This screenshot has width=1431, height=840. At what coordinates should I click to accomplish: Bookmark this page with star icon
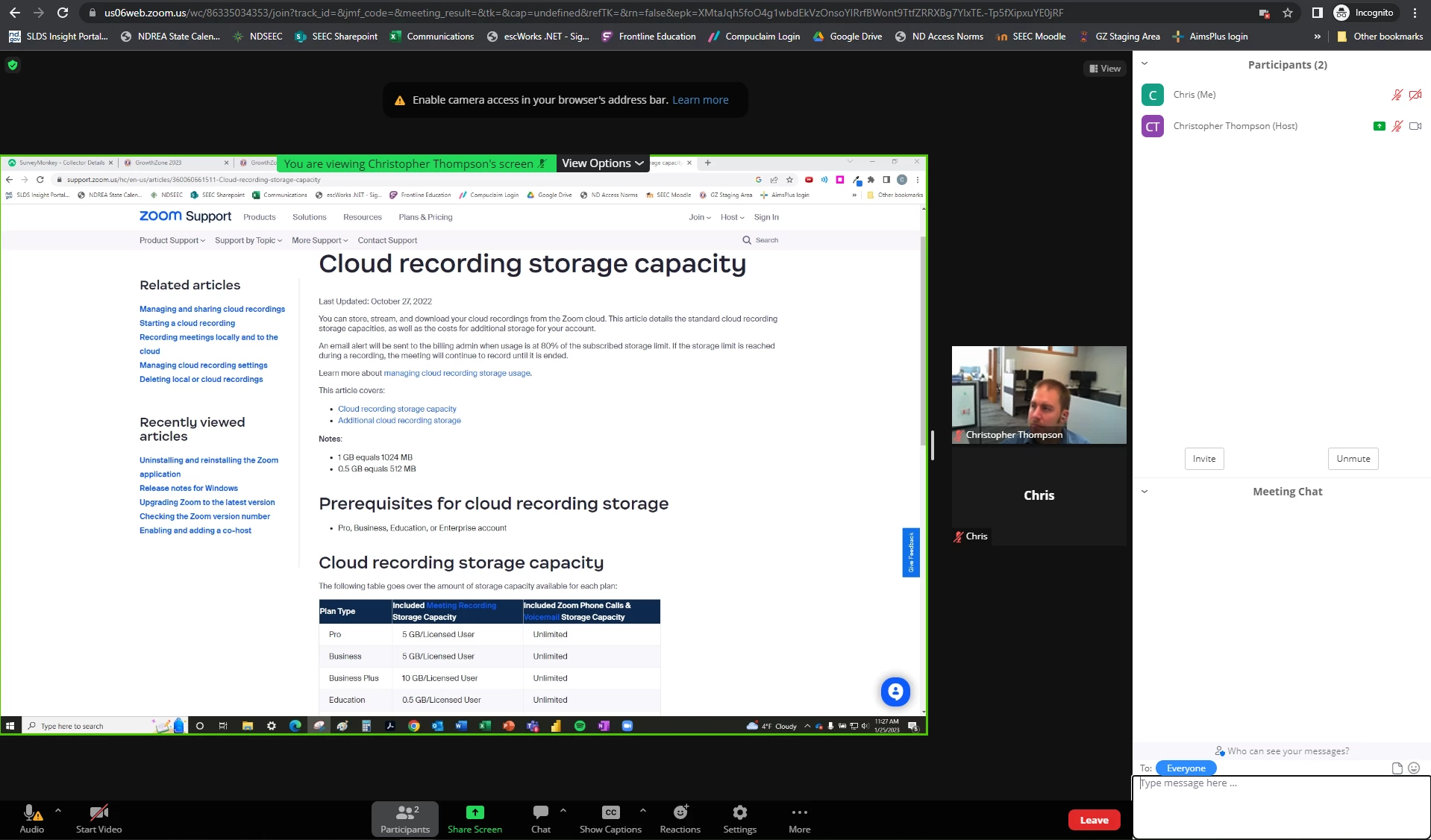pos(1287,13)
